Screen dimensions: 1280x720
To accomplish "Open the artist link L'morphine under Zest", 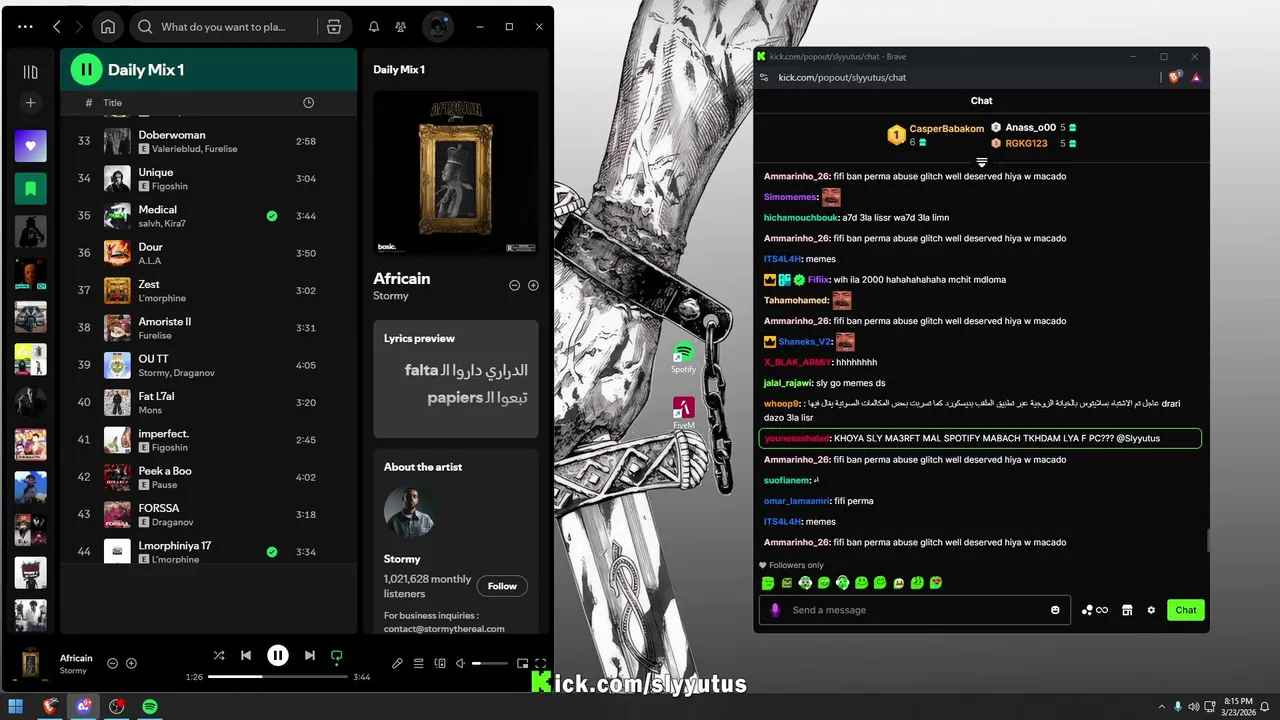I will point(162,298).
